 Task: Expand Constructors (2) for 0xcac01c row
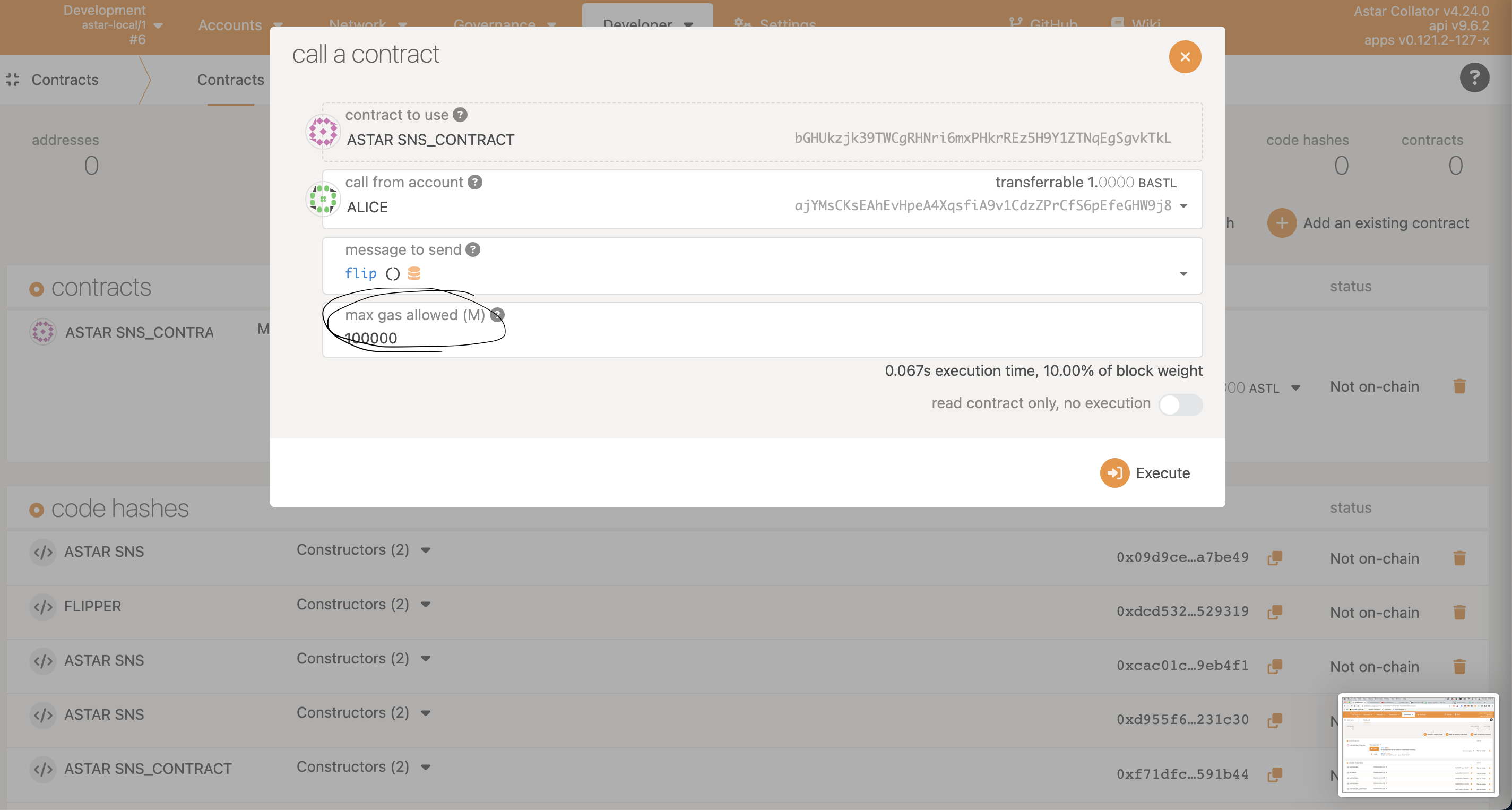[x=364, y=659]
